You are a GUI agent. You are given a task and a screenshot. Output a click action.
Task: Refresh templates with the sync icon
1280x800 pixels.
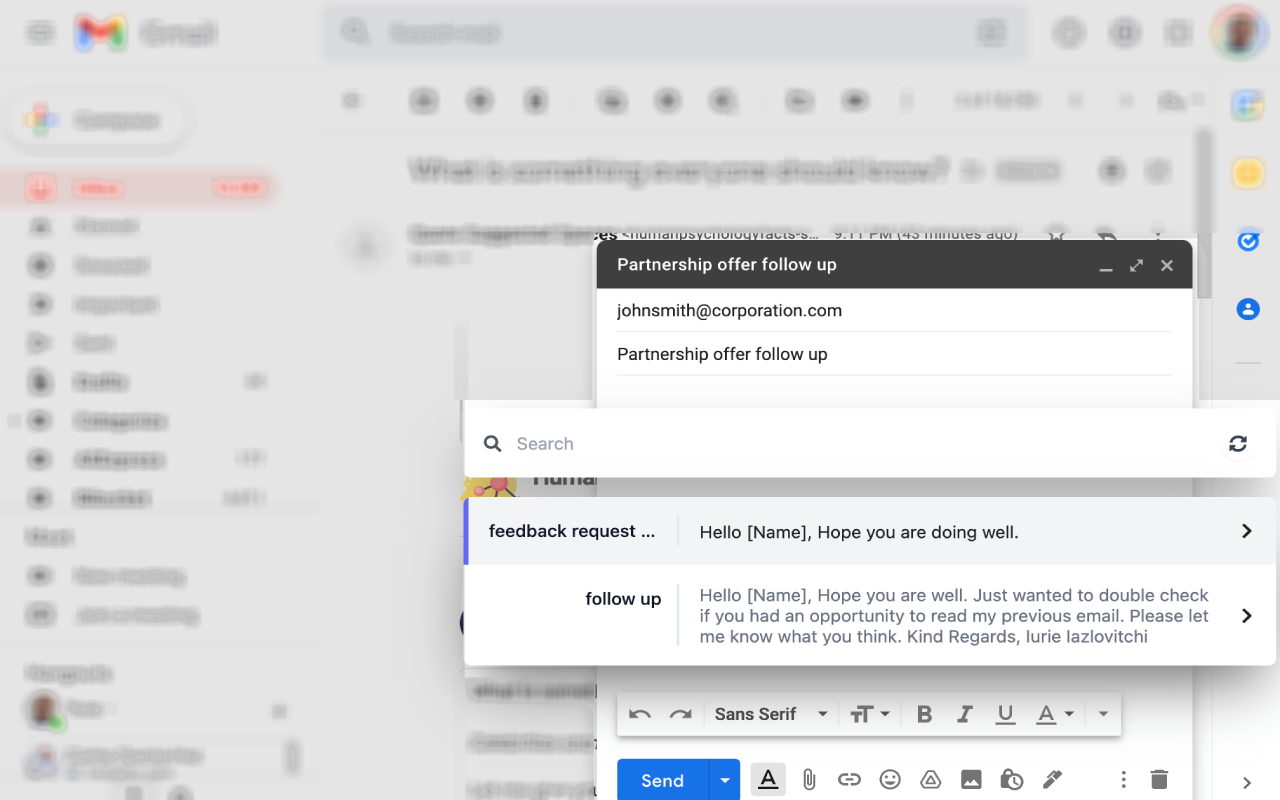(x=1238, y=444)
